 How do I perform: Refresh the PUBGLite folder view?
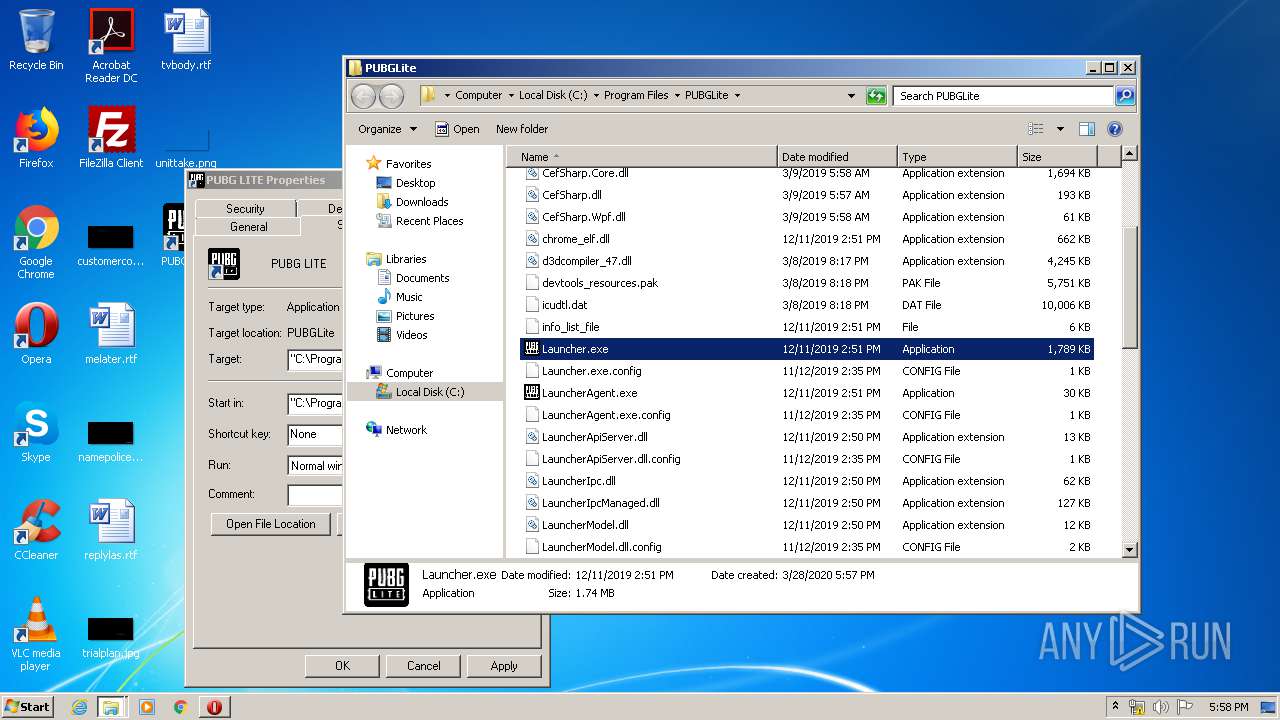click(x=876, y=96)
